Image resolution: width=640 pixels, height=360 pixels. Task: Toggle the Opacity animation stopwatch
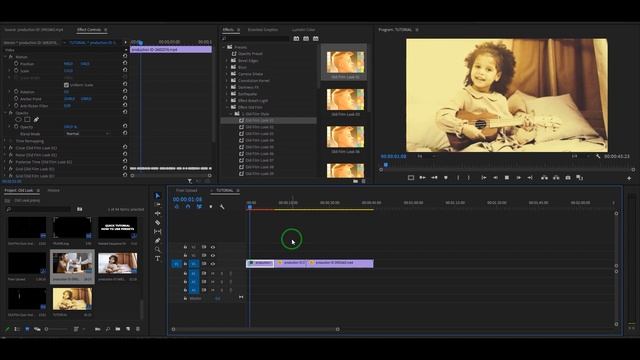pyautogui.click(x=16, y=127)
